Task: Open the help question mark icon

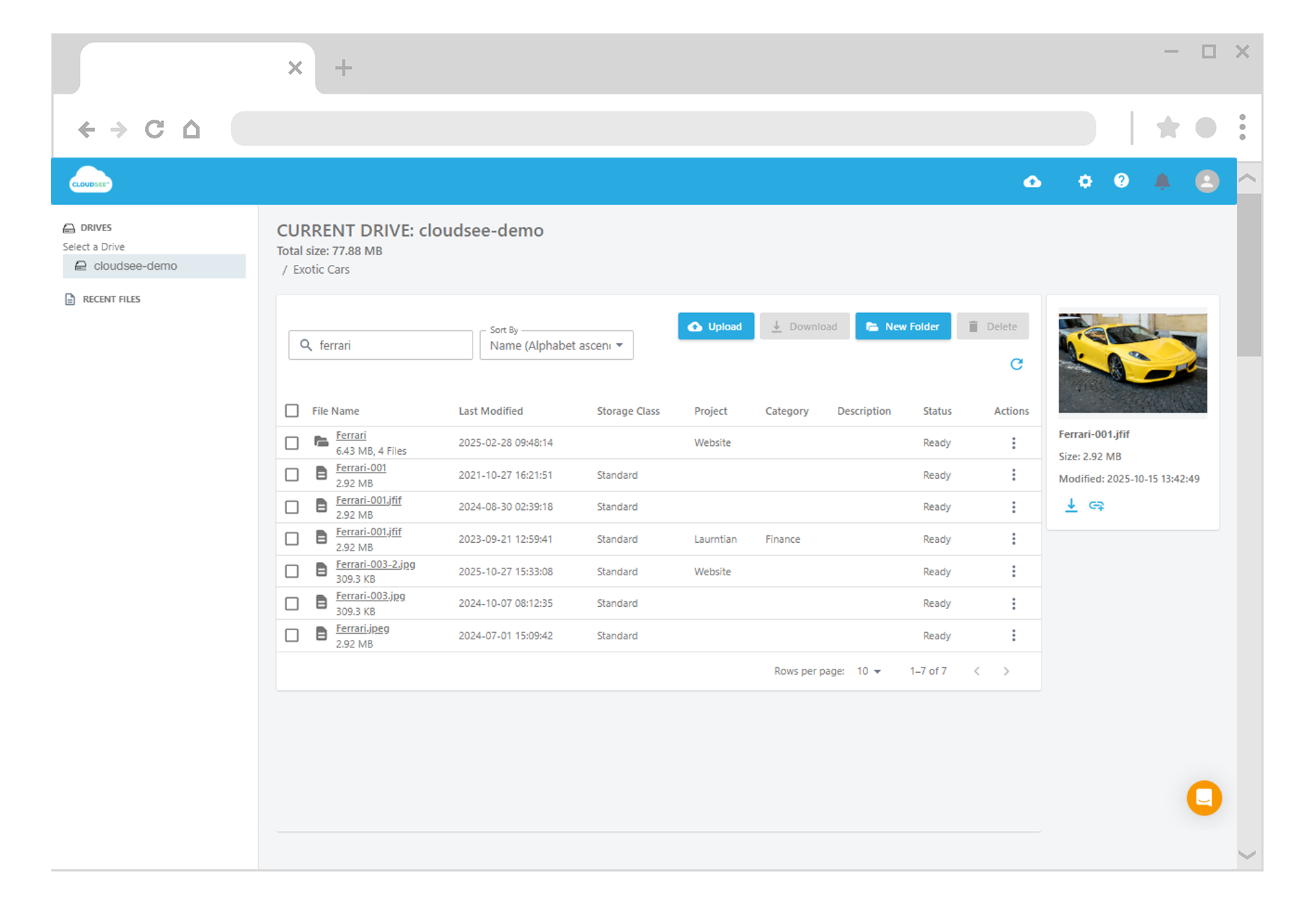Action: coord(1121,181)
